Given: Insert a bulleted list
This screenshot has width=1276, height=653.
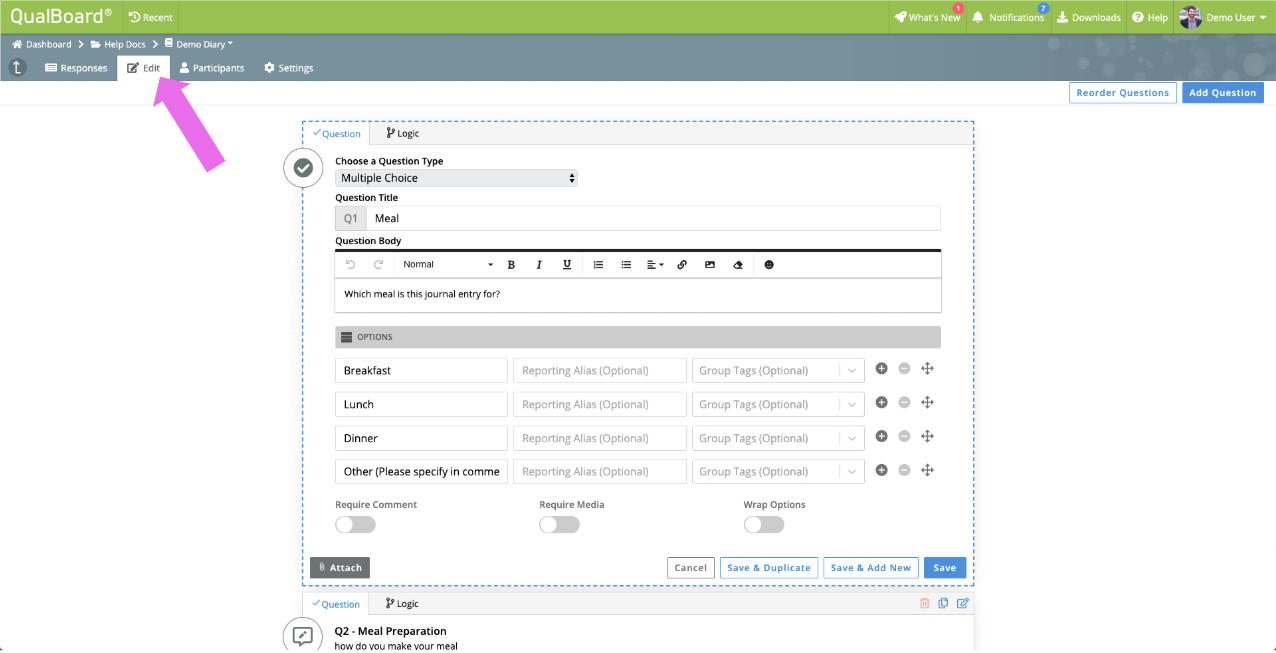Looking at the screenshot, I should [x=626, y=265].
